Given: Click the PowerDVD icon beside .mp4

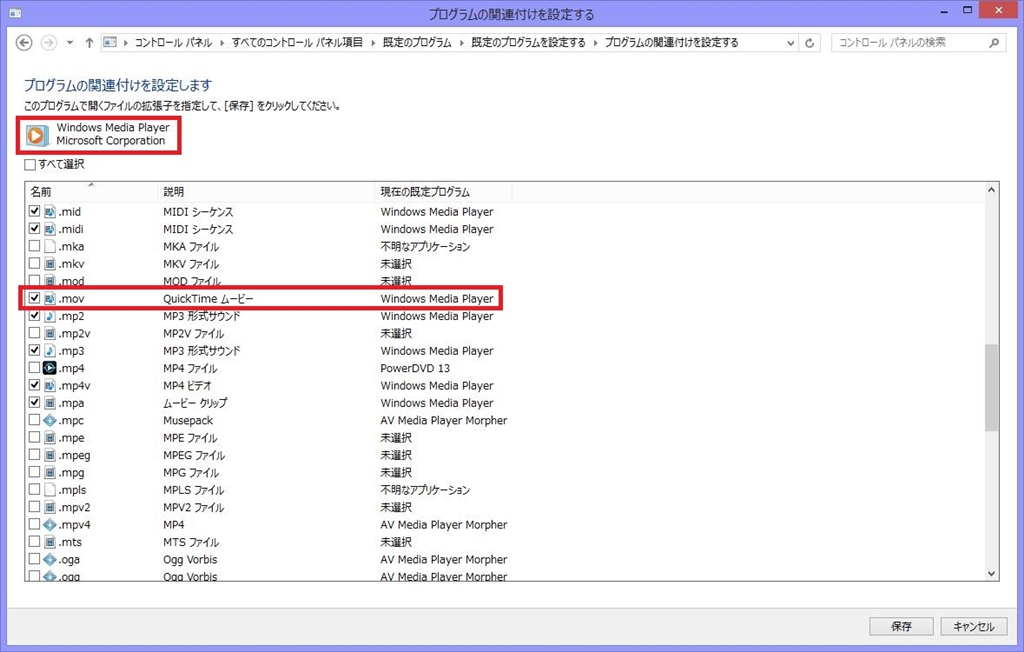Looking at the screenshot, I should point(50,368).
